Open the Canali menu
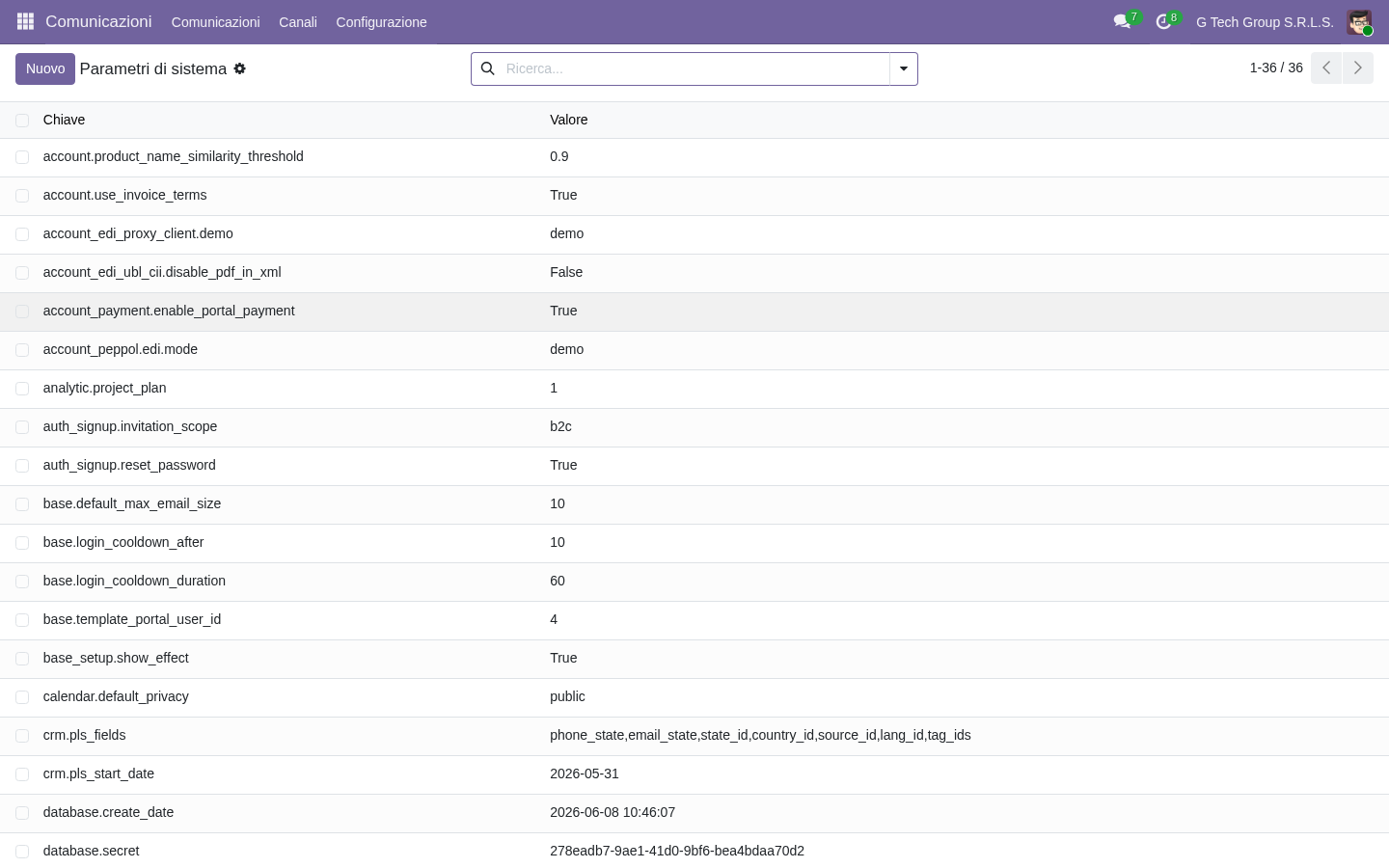 tap(298, 21)
